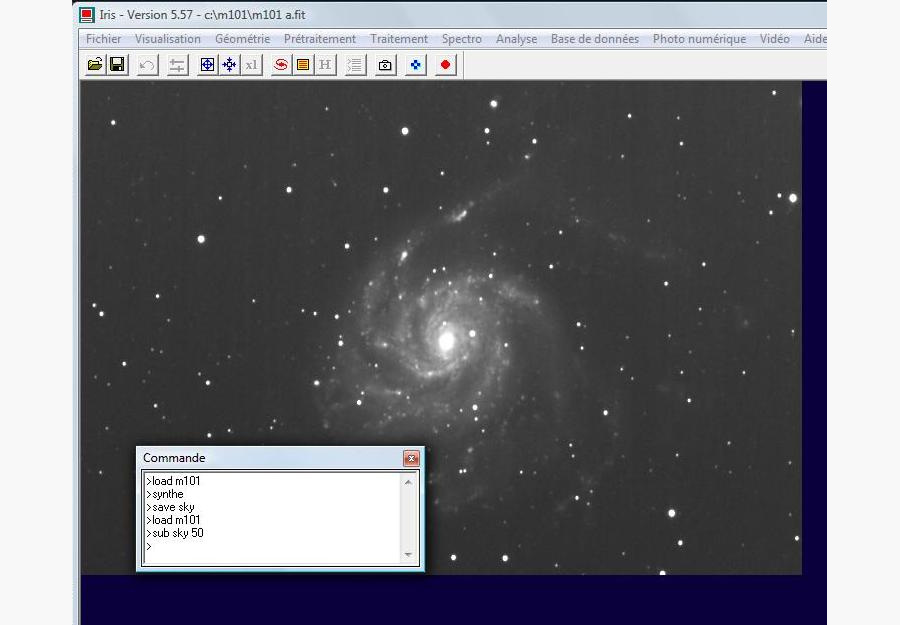Open the Géométrie menu

[x=242, y=39]
